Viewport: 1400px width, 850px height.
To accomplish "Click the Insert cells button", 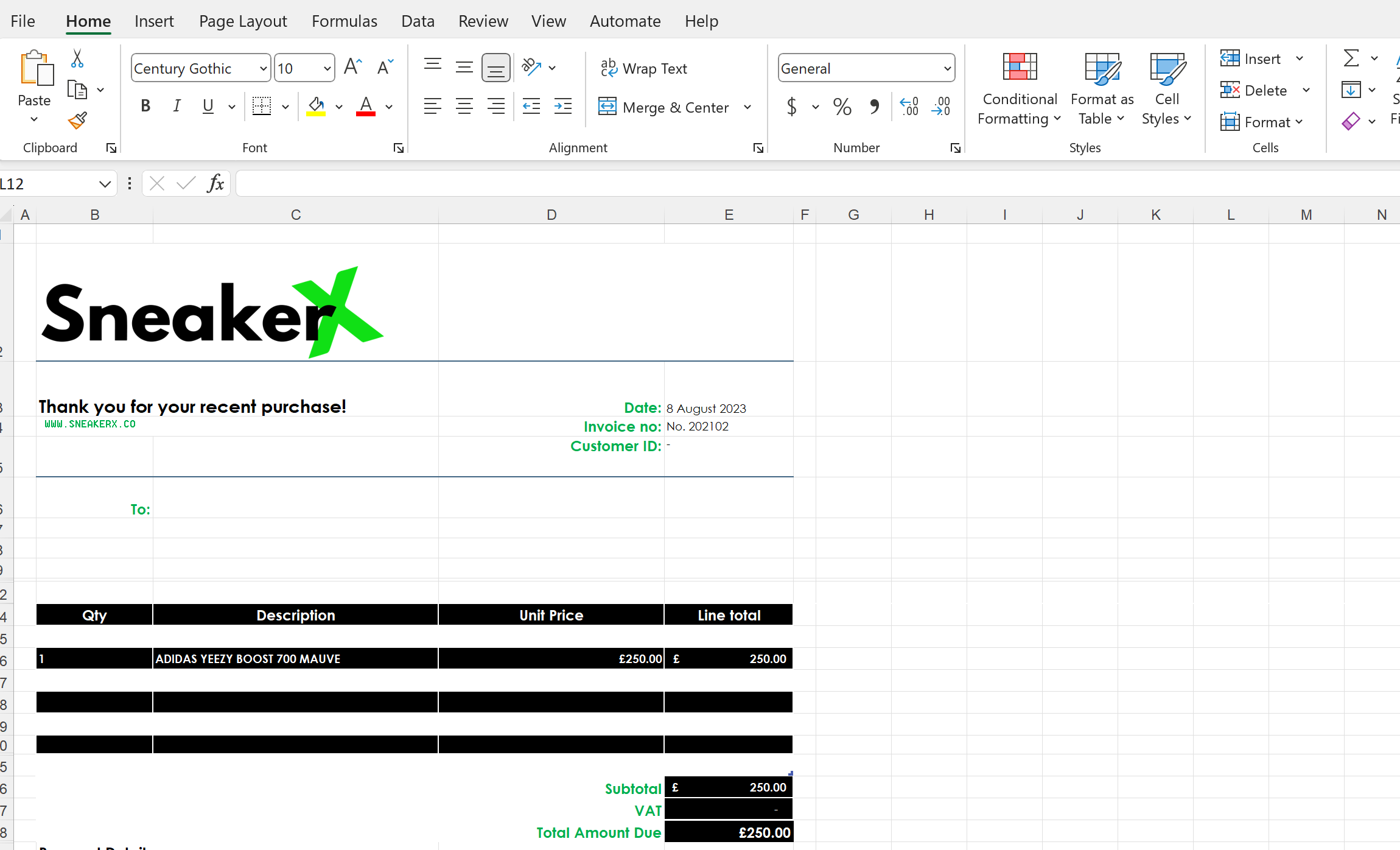I will [x=1251, y=58].
